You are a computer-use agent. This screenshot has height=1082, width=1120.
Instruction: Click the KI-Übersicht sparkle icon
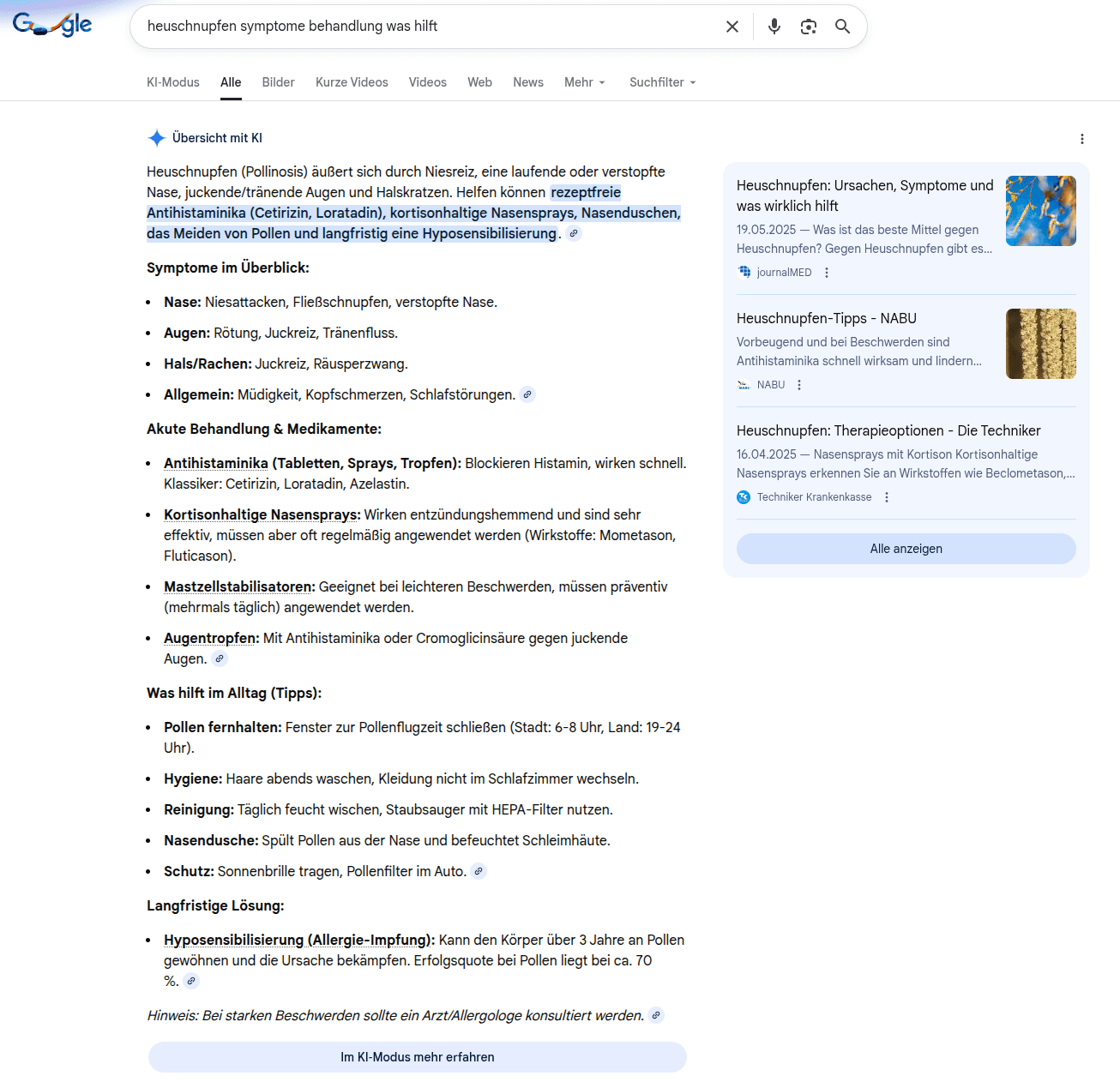156,137
